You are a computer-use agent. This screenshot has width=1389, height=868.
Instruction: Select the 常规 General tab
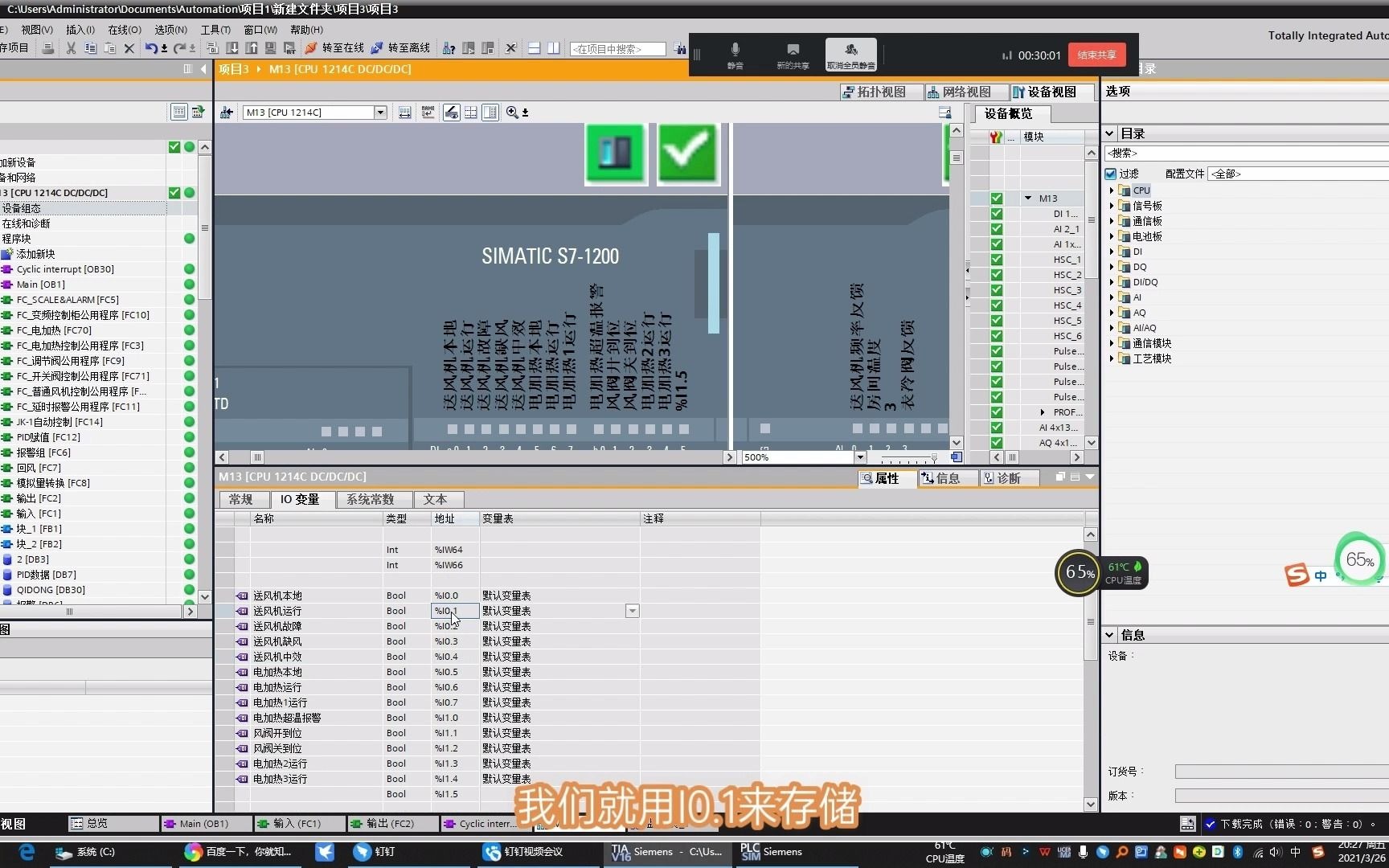tap(244, 500)
